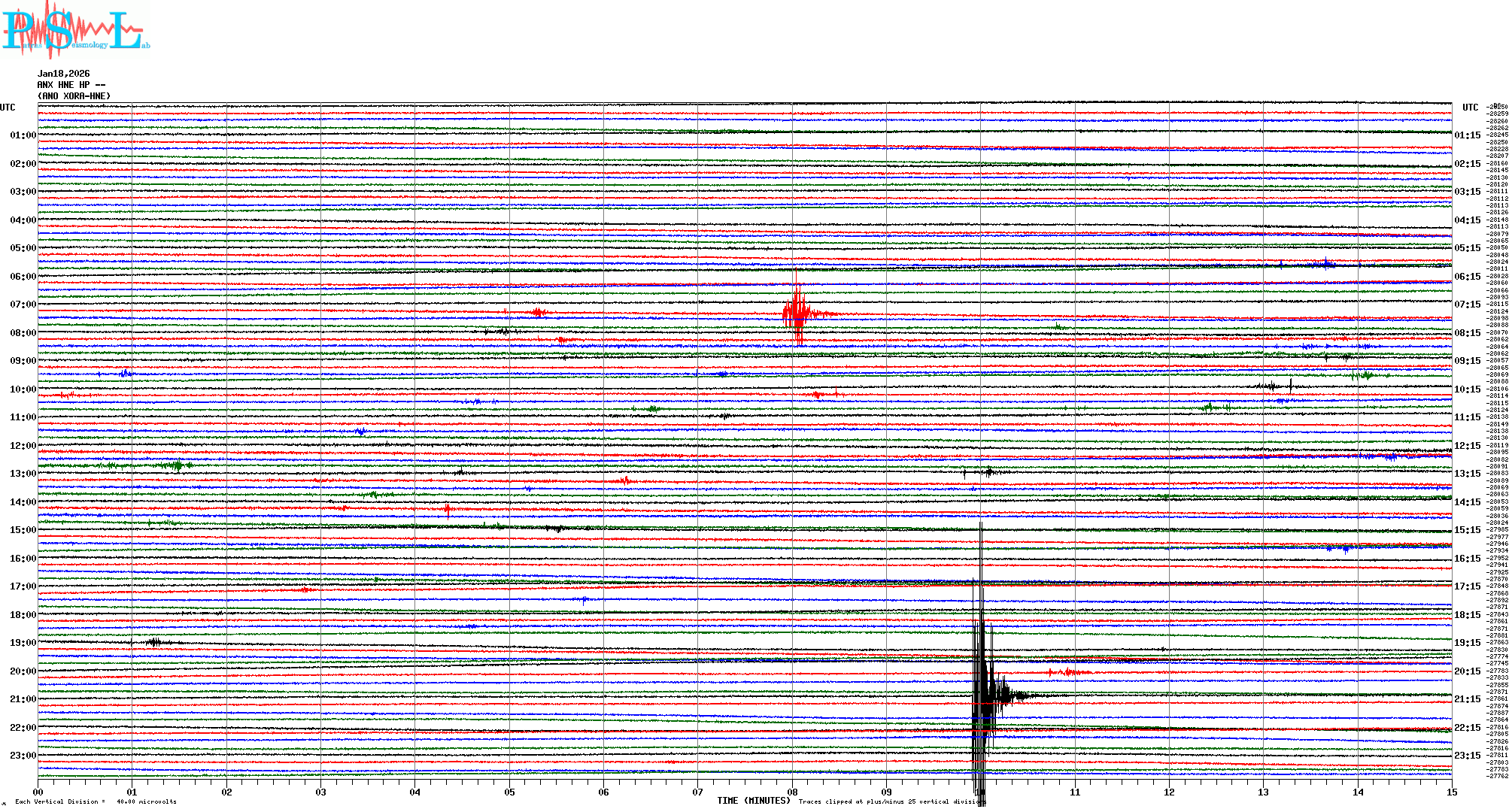1512x812 pixels.
Task: Click the small black event near 19:00 row
Action: click(x=155, y=642)
